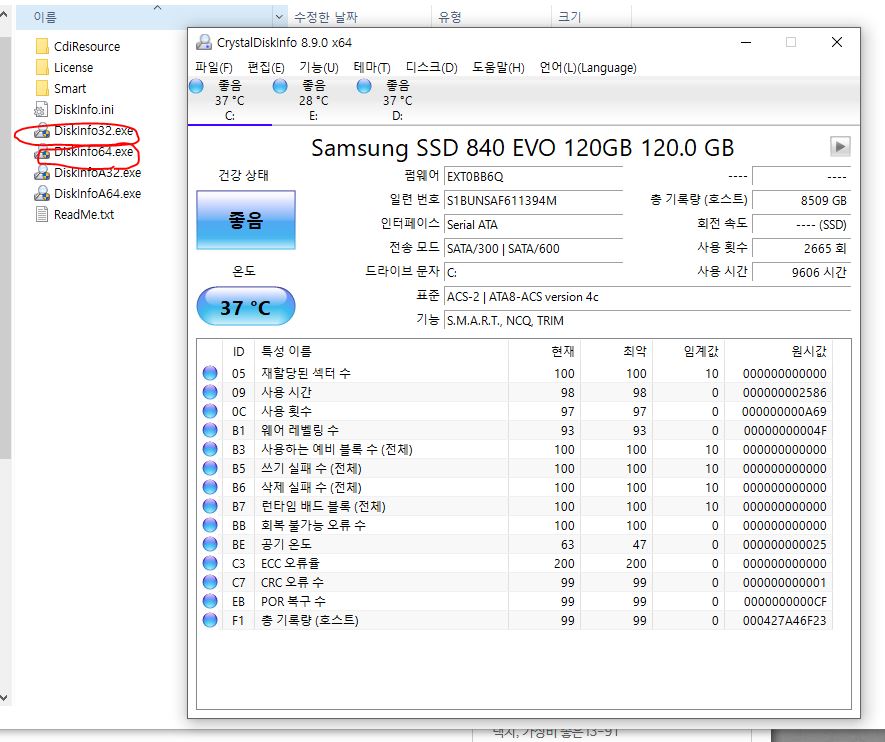The width and height of the screenshot is (885, 742).
Task: Open the 기능(U) menu
Action: tap(319, 68)
